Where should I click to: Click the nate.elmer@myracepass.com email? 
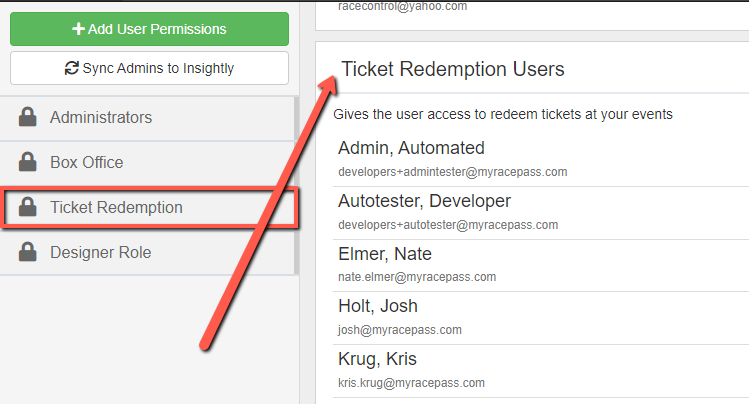417,277
